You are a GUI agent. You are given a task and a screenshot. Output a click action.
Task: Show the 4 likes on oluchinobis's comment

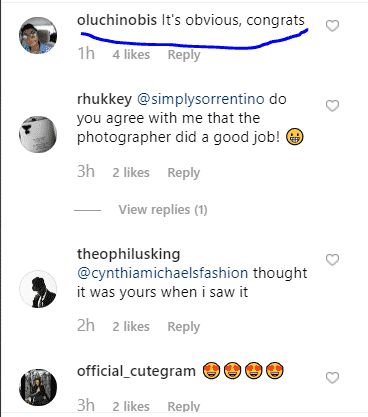click(131, 55)
